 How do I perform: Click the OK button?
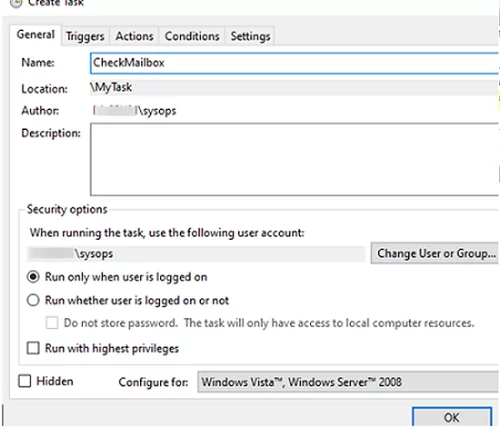pyautogui.click(x=452, y=417)
